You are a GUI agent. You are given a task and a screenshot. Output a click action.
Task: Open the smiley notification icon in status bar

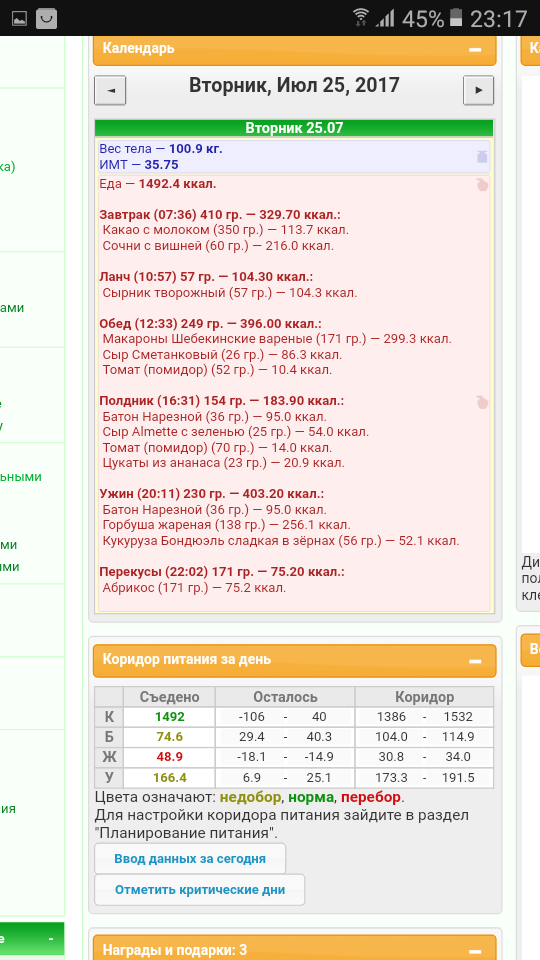click(47, 18)
